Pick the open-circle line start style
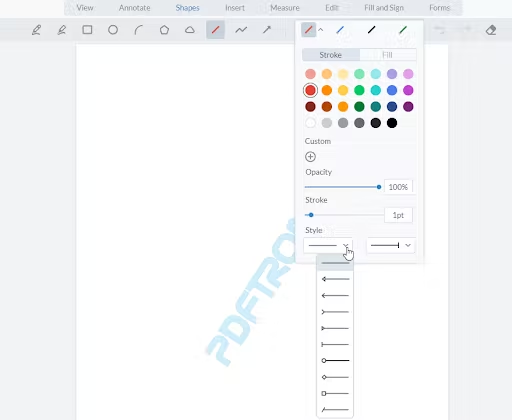The width and height of the screenshot is (512, 420). point(335,360)
